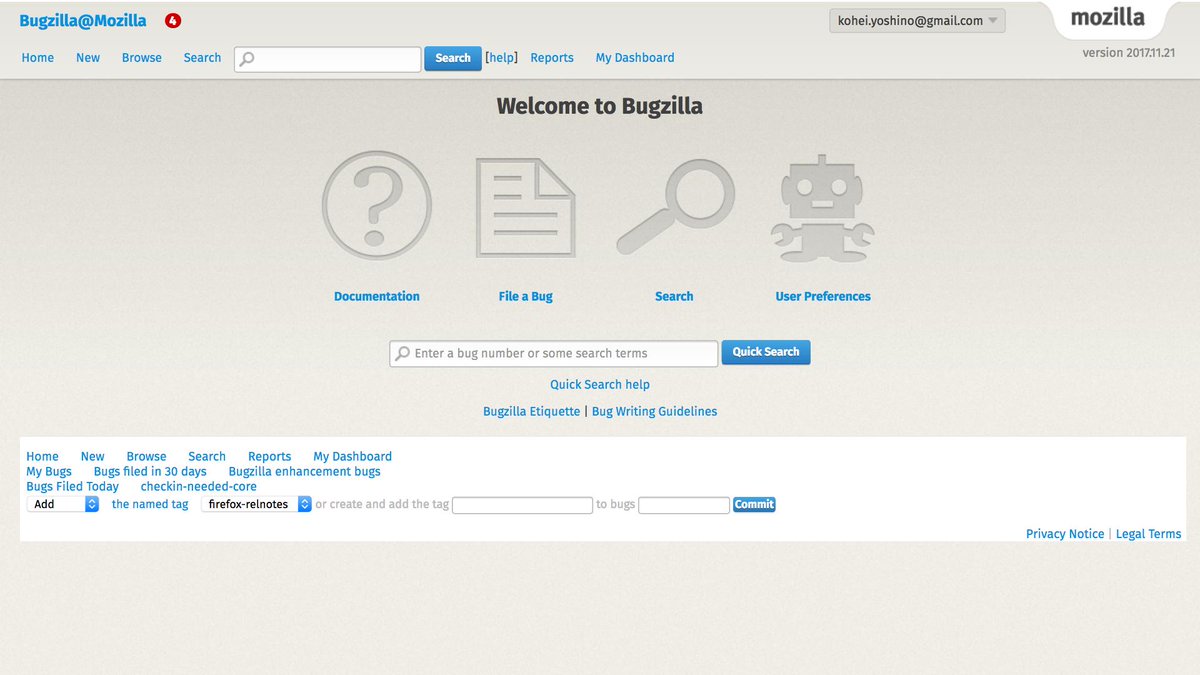1200x675 pixels.
Task: Click the mozilla logo
Action: 1108,17
